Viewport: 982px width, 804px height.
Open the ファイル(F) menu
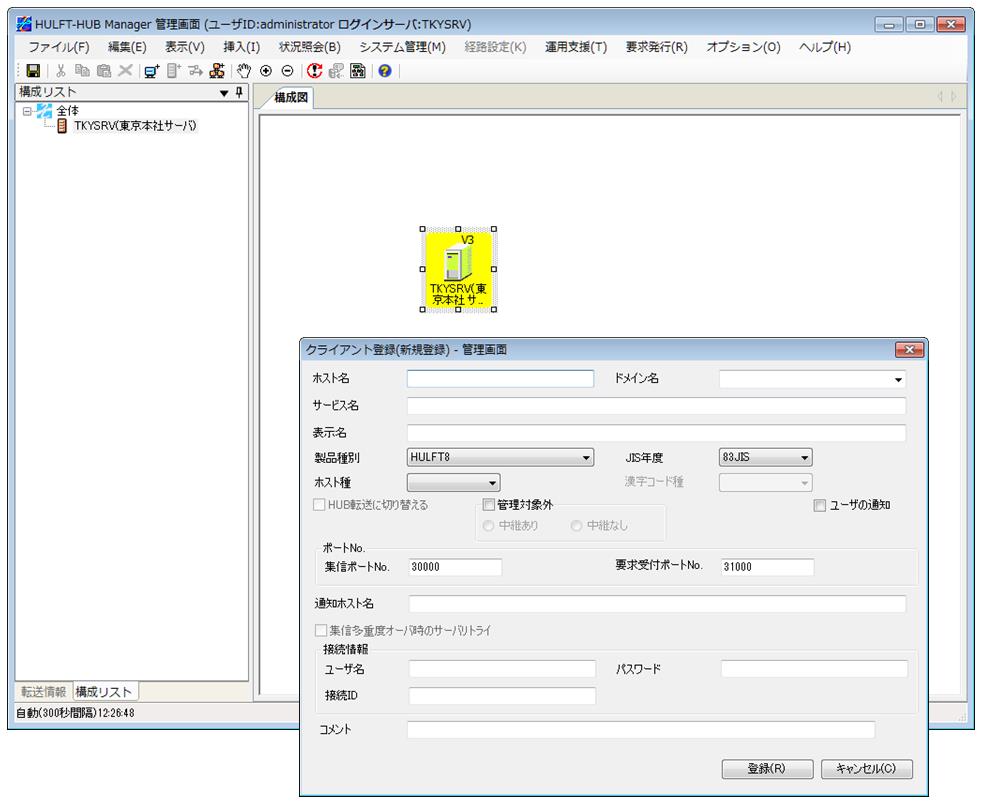click(x=59, y=47)
